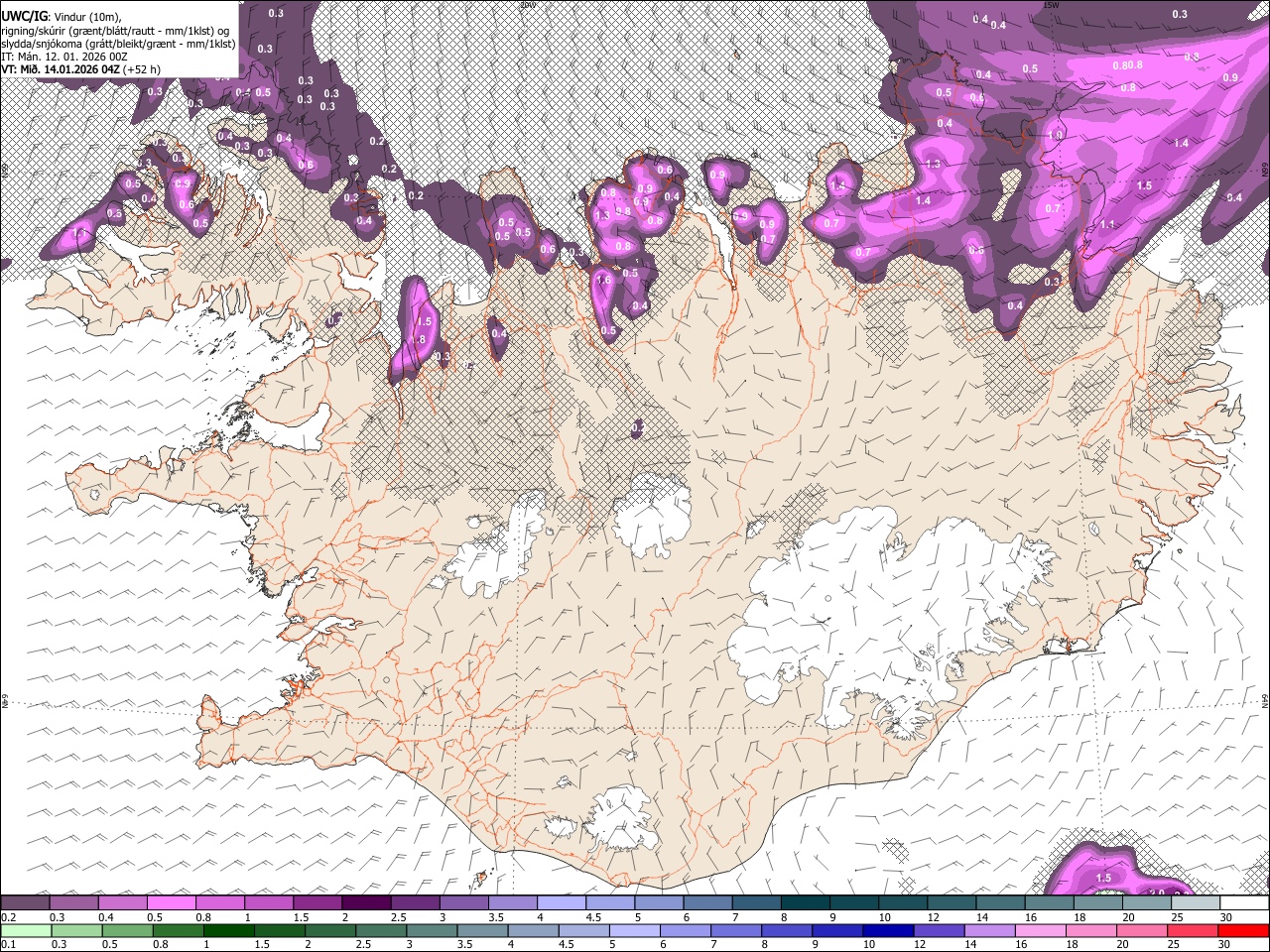Screen dimensions: 1270x952
Task: Select upper-row legend swatch between 12 and 14
Action: [952, 902]
